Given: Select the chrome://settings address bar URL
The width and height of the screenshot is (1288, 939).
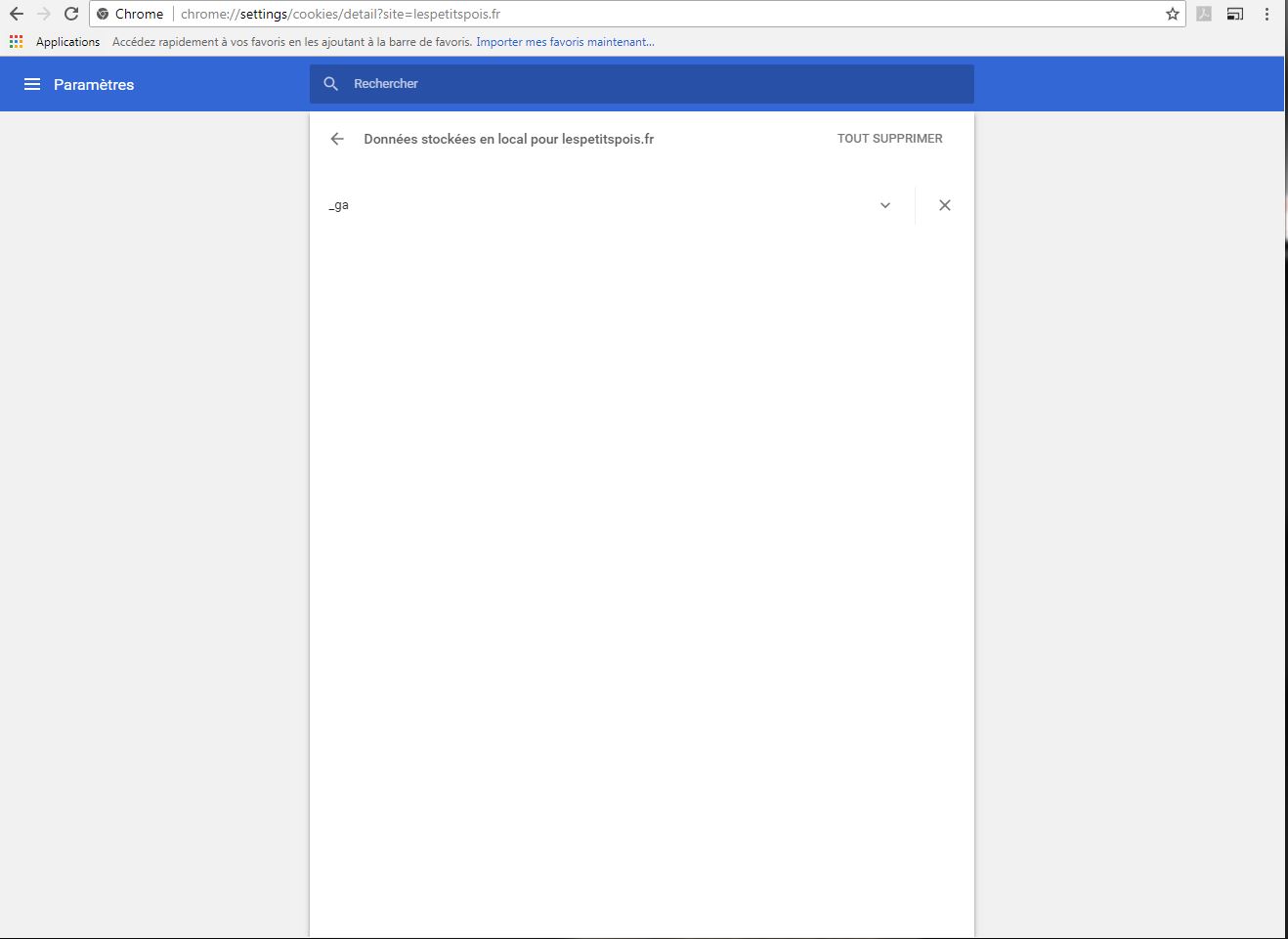Looking at the screenshot, I should [341, 14].
